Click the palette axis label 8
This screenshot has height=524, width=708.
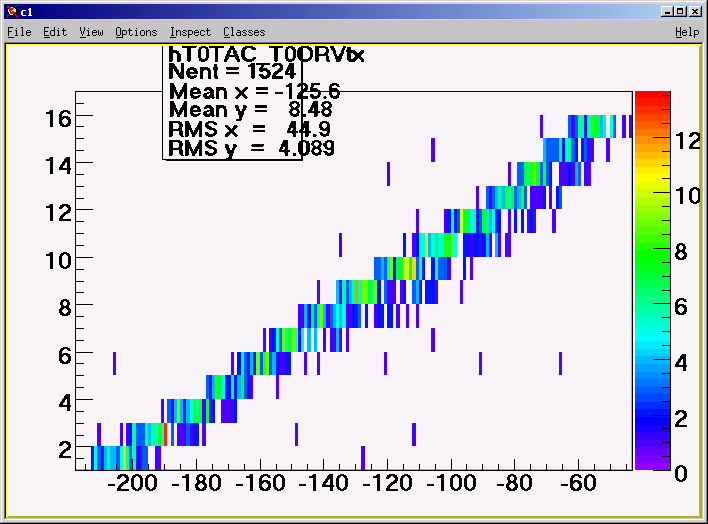point(681,252)
